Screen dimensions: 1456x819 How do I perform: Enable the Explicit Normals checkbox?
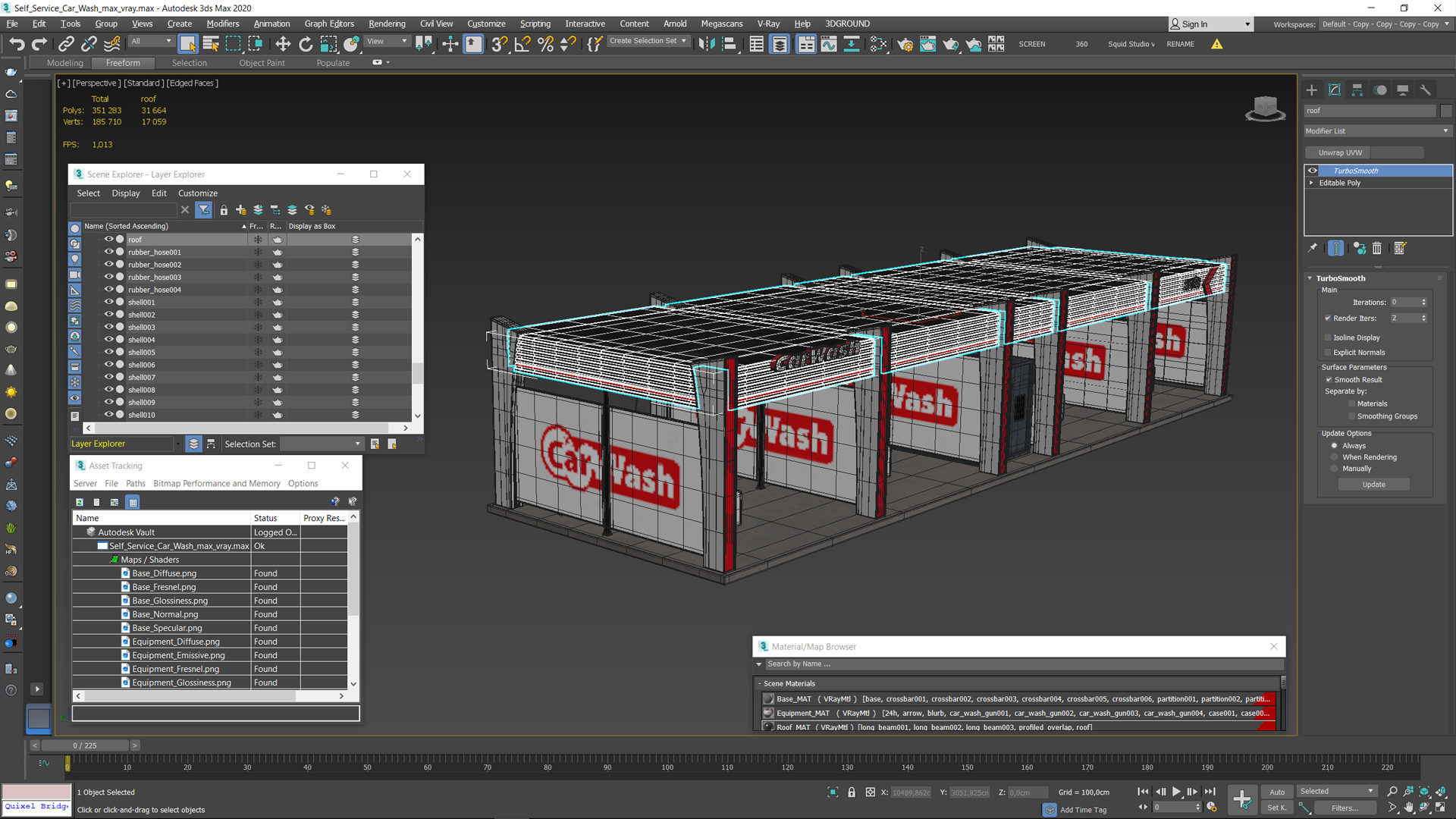coord(1328,353)
